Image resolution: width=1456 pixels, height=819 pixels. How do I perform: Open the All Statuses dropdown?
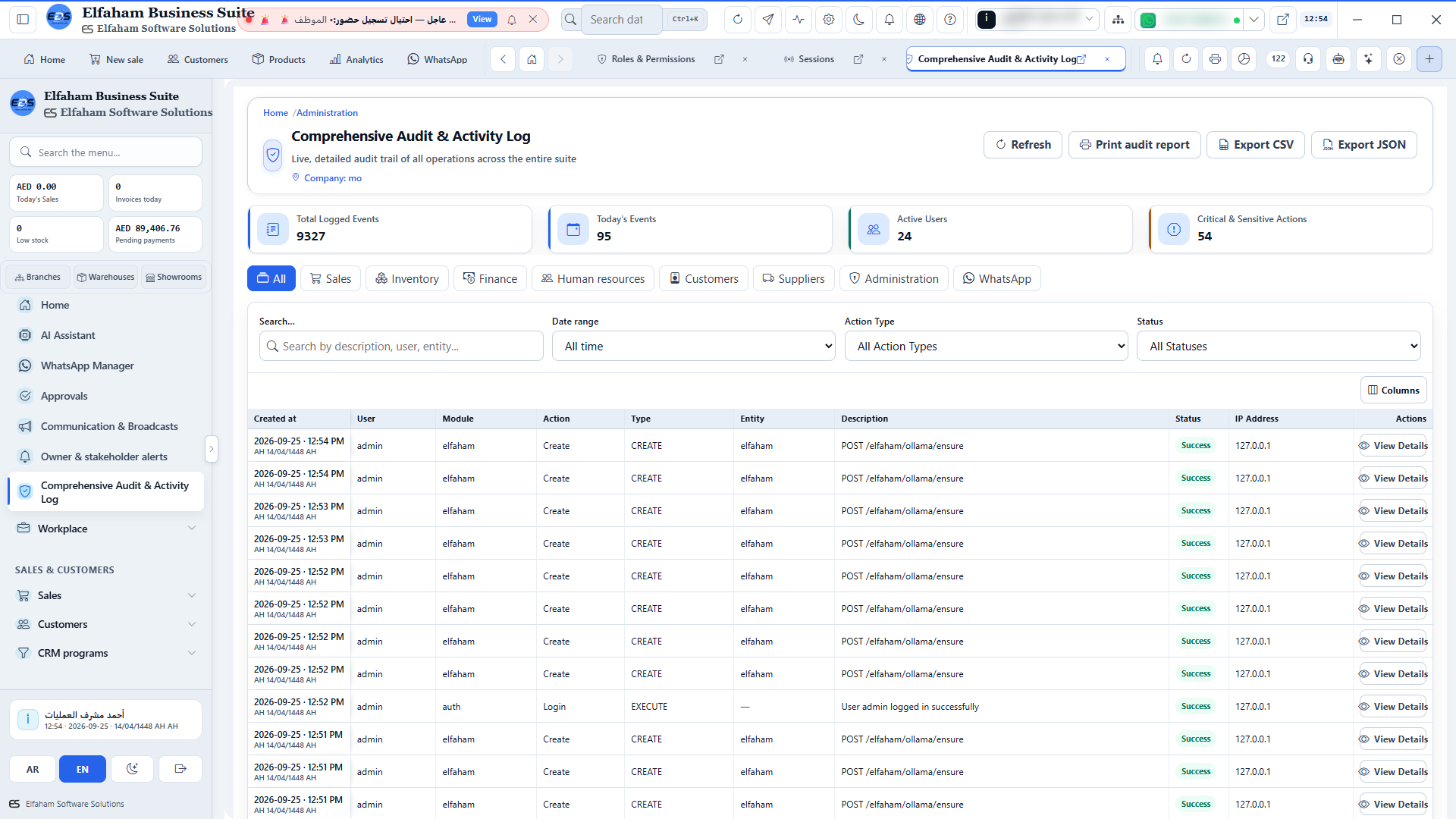[x=1279, y=347]
